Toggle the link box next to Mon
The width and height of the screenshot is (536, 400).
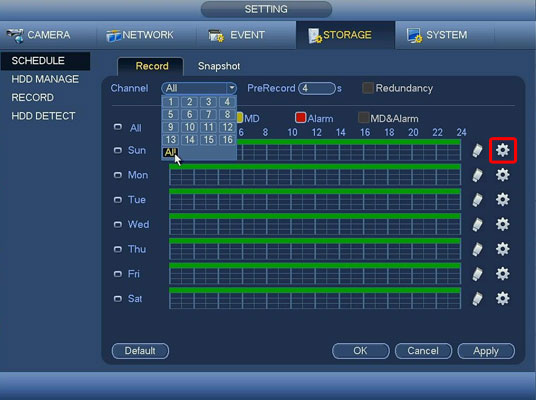118,175
